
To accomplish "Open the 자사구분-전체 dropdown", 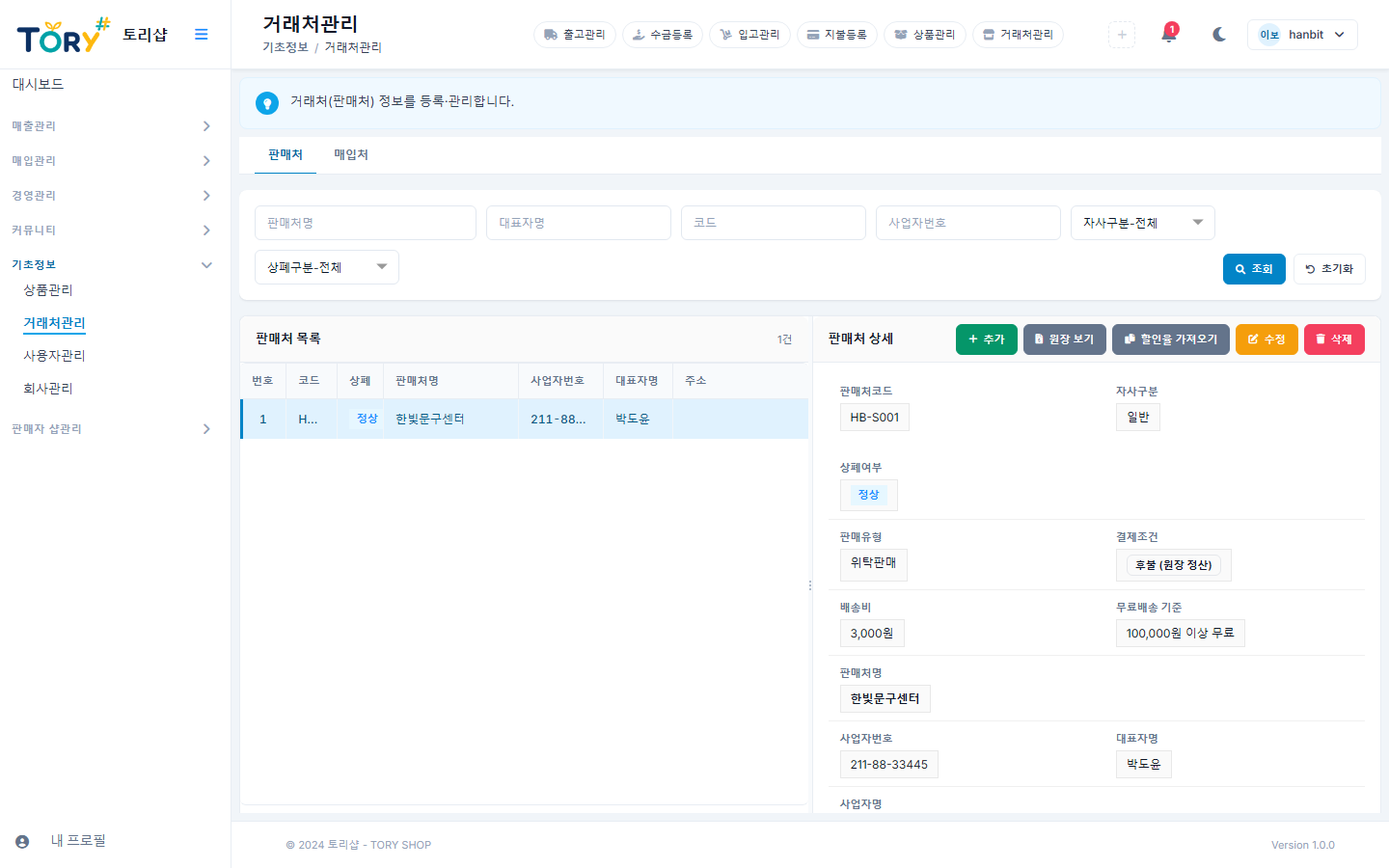I will [1143, 223].
